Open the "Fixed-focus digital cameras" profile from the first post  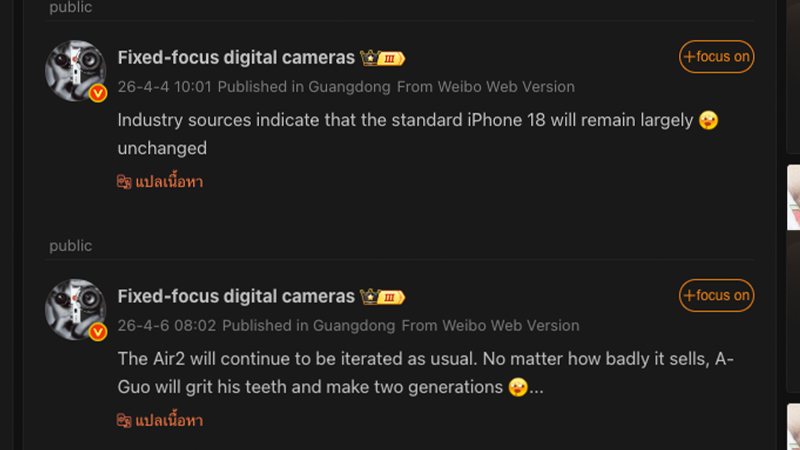pos(236,58)
